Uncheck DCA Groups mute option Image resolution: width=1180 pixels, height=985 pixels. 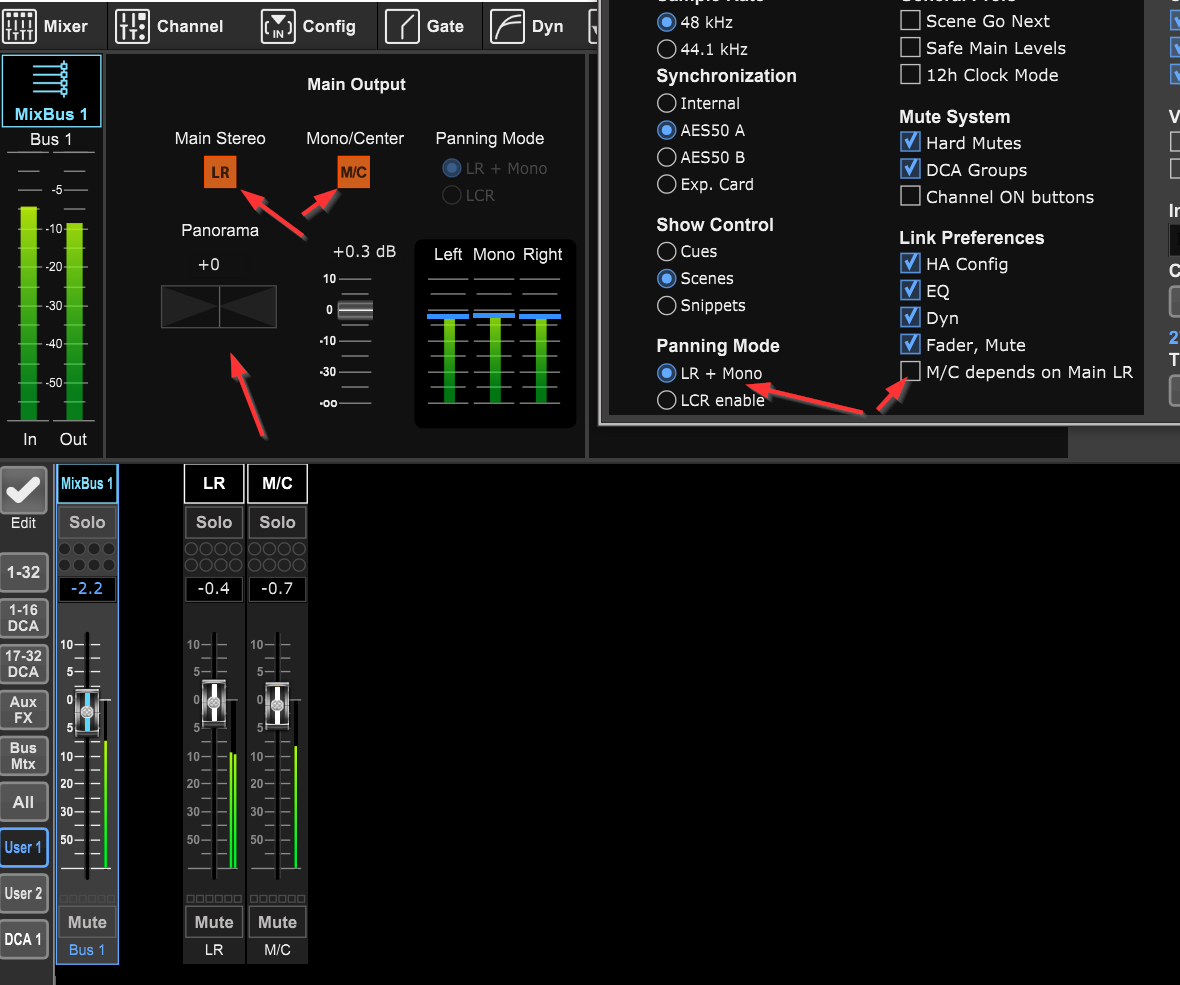click(x=910, y=169)
